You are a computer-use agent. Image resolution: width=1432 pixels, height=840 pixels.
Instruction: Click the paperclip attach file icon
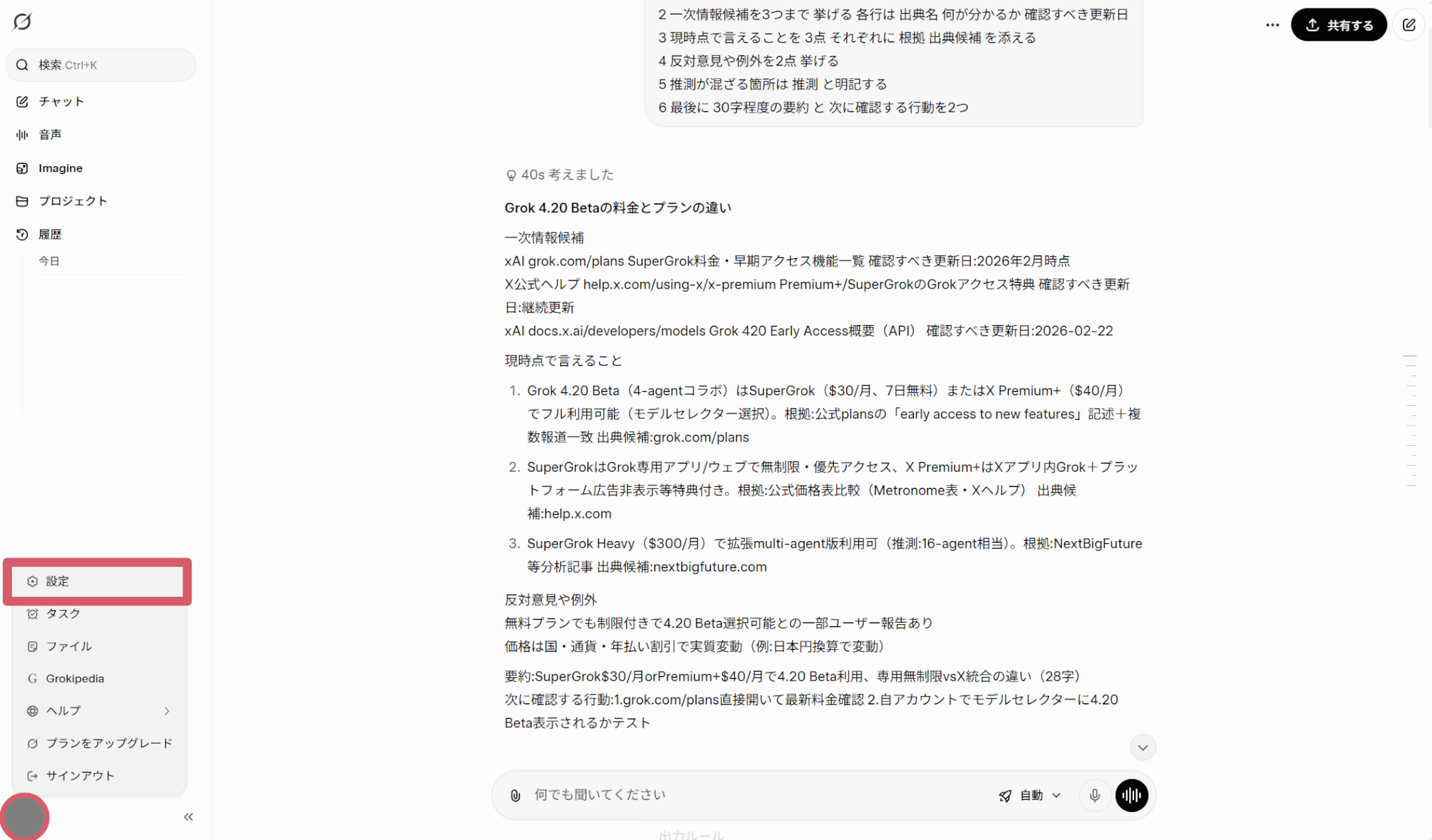pyautogui.click(x=515, y=795)
